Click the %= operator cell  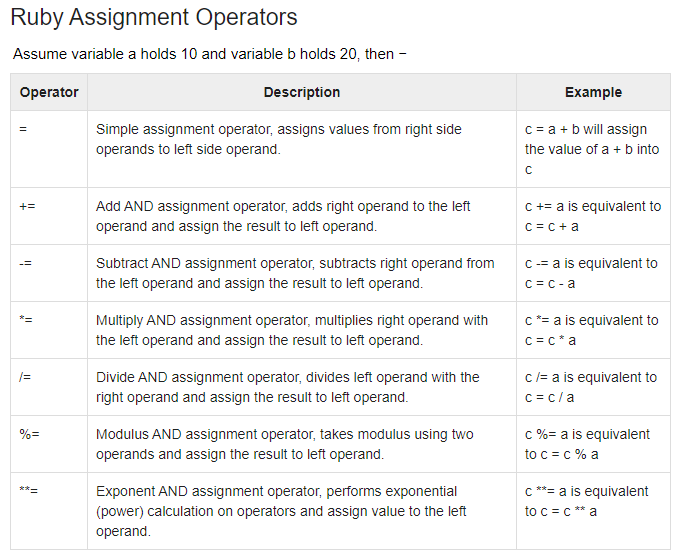[x=49, y=444]
